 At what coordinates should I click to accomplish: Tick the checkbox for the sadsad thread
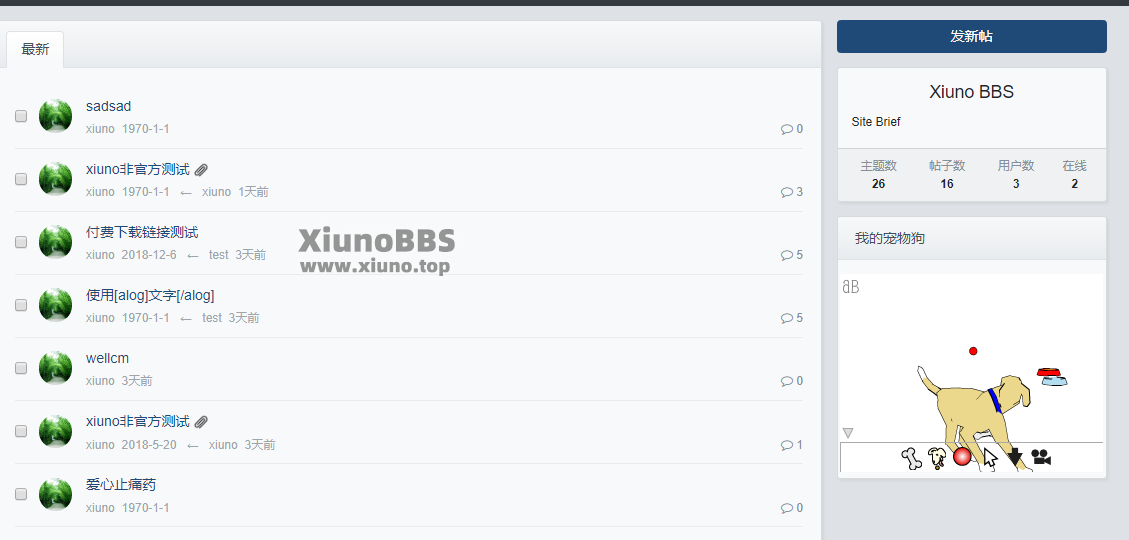21,116
